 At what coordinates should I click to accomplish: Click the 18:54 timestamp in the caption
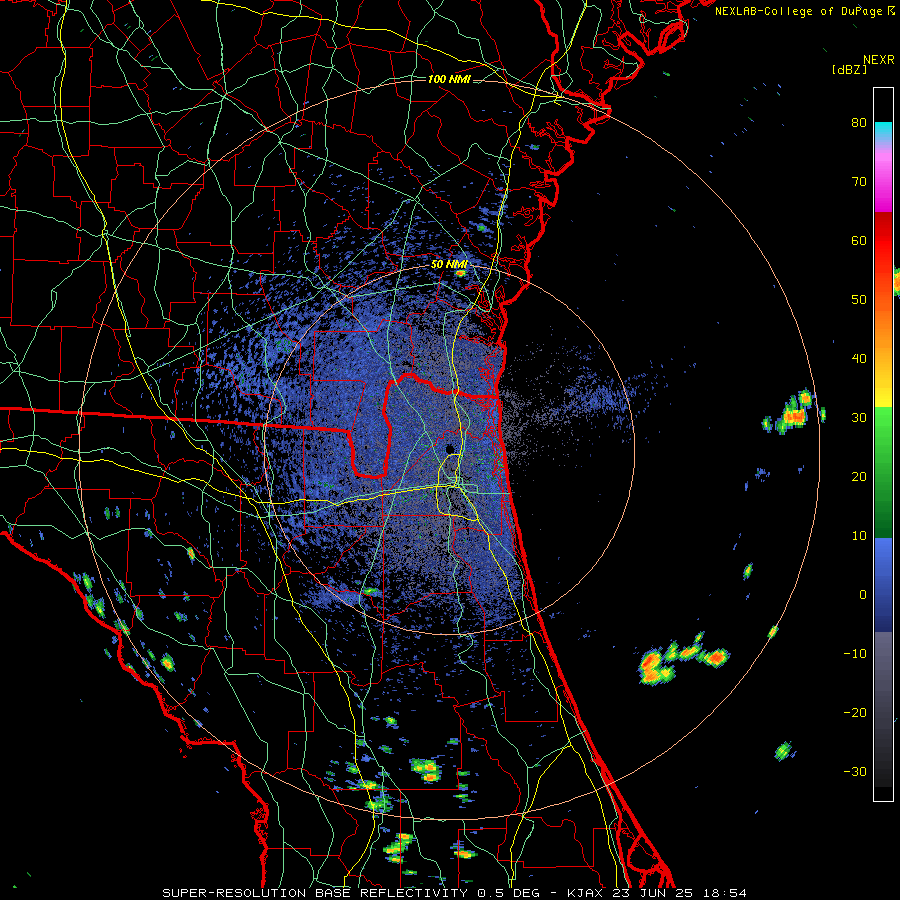(727, 893)
